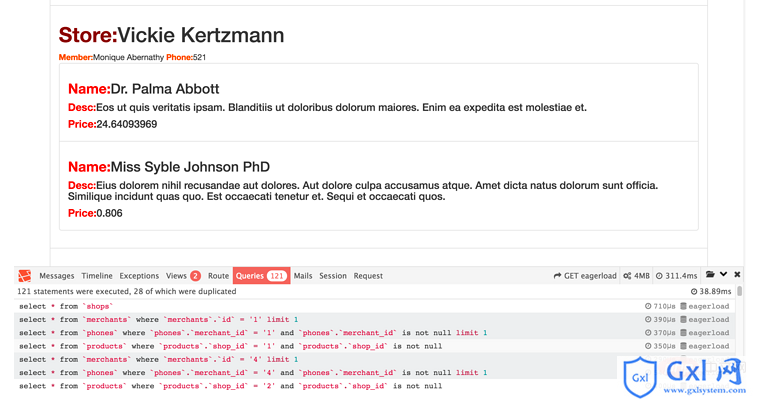Select products query with shop_id = '1'
The width and height of the screenshot is (757, 400).
[x=375, y=346]
